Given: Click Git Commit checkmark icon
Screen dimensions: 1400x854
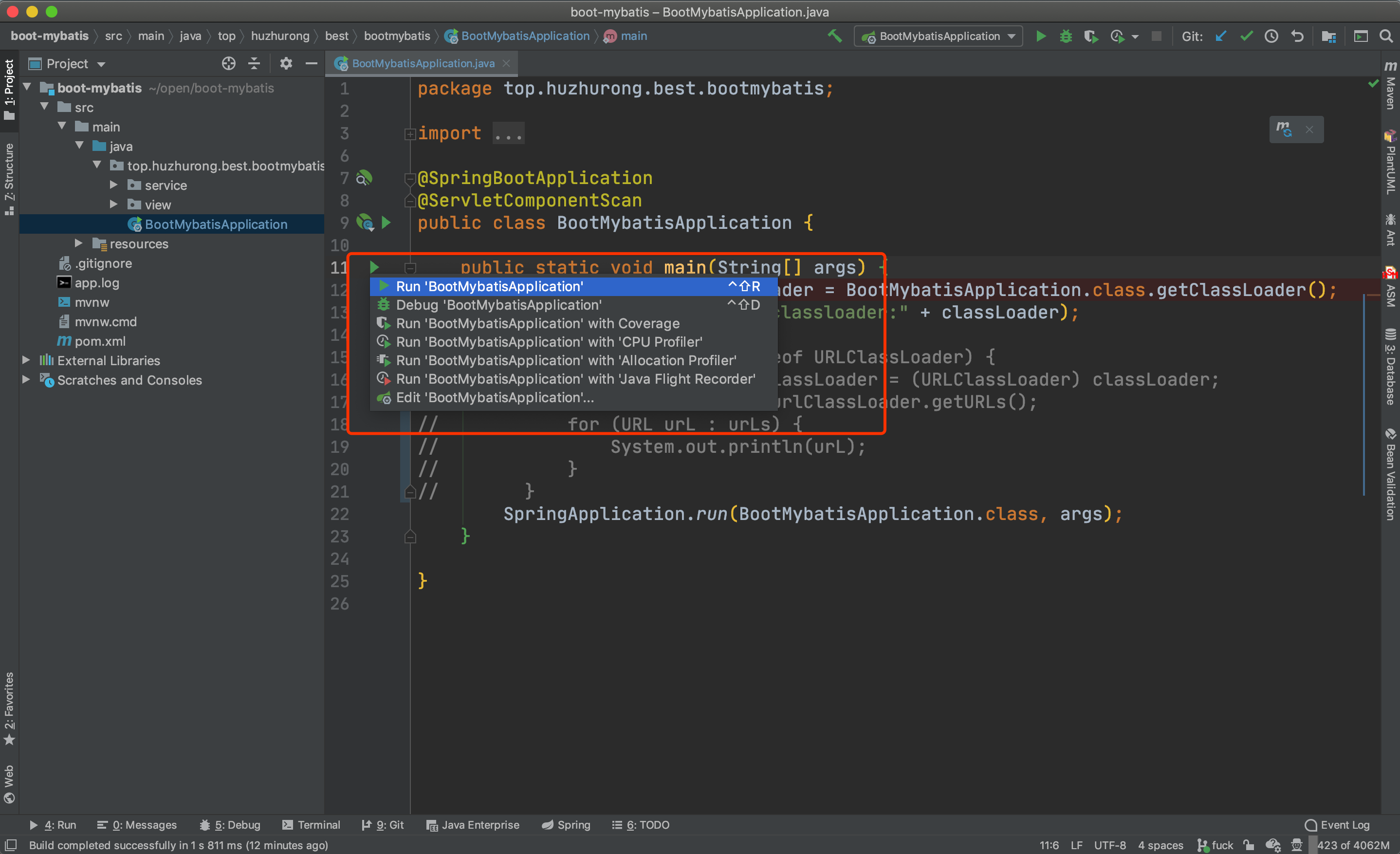Looking at the screenshot, I should [x=1246, y=37].
